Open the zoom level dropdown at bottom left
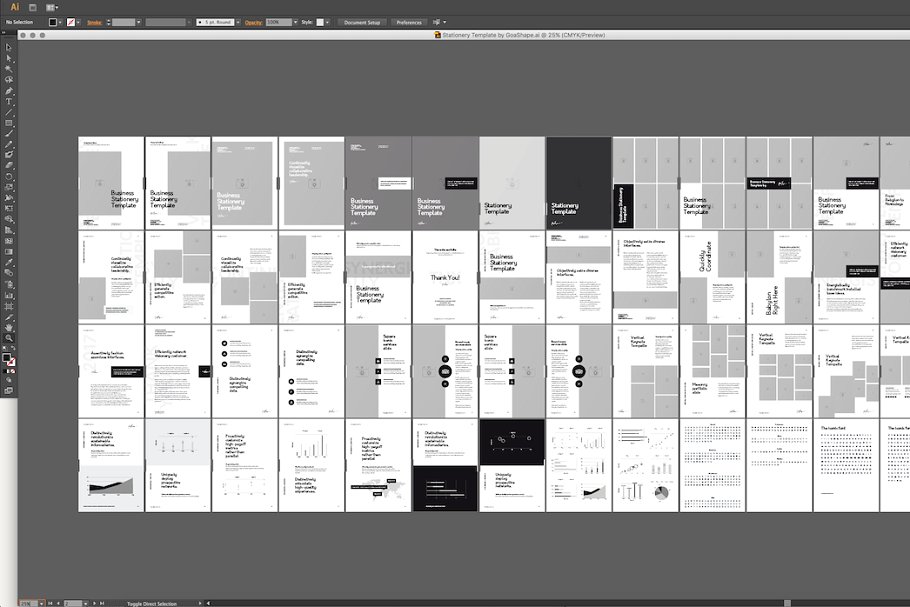 pyautogui.click(x=41, y=600)
